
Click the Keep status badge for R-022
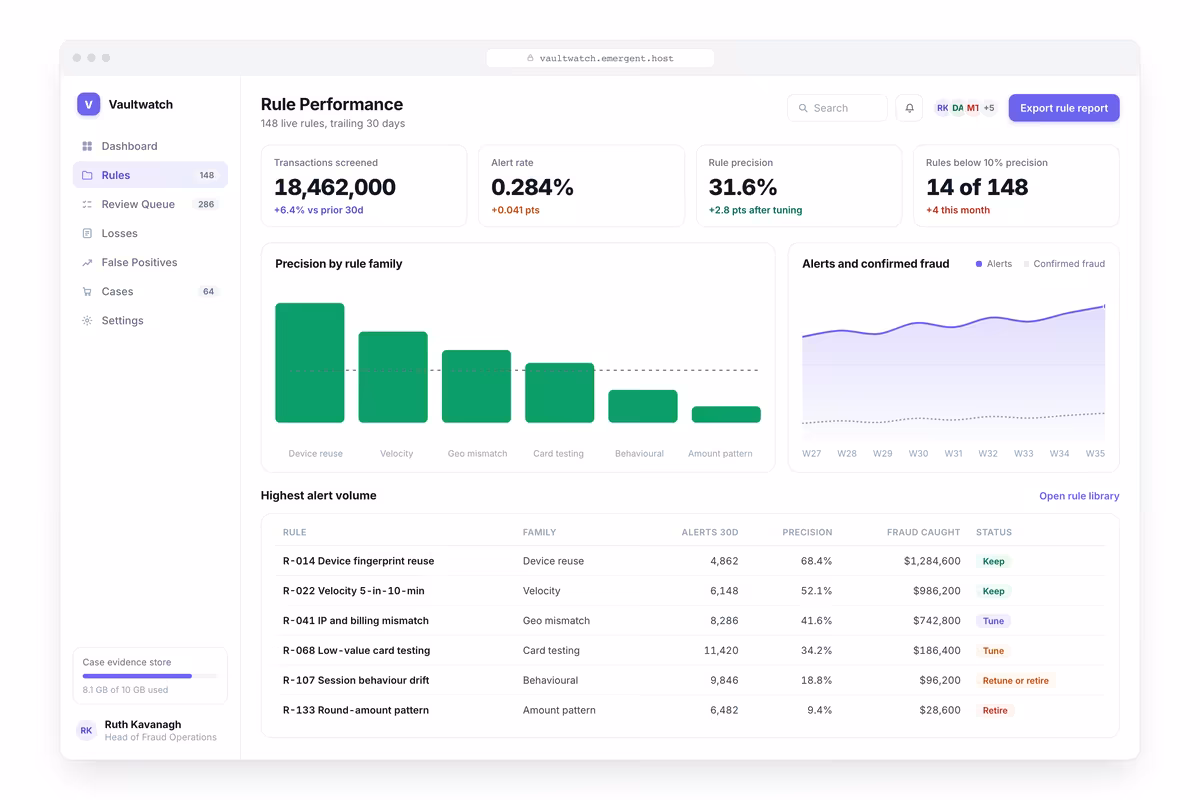click(x=993, y=591)
